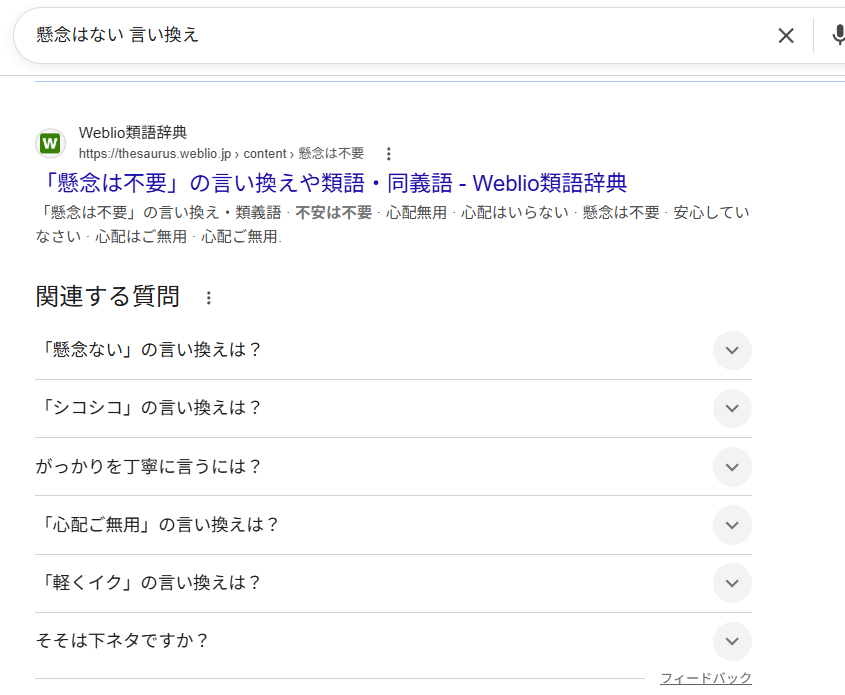Screen dimensions: 845x695
Task: Clear the search query with X icon
Action: [786, 36]
